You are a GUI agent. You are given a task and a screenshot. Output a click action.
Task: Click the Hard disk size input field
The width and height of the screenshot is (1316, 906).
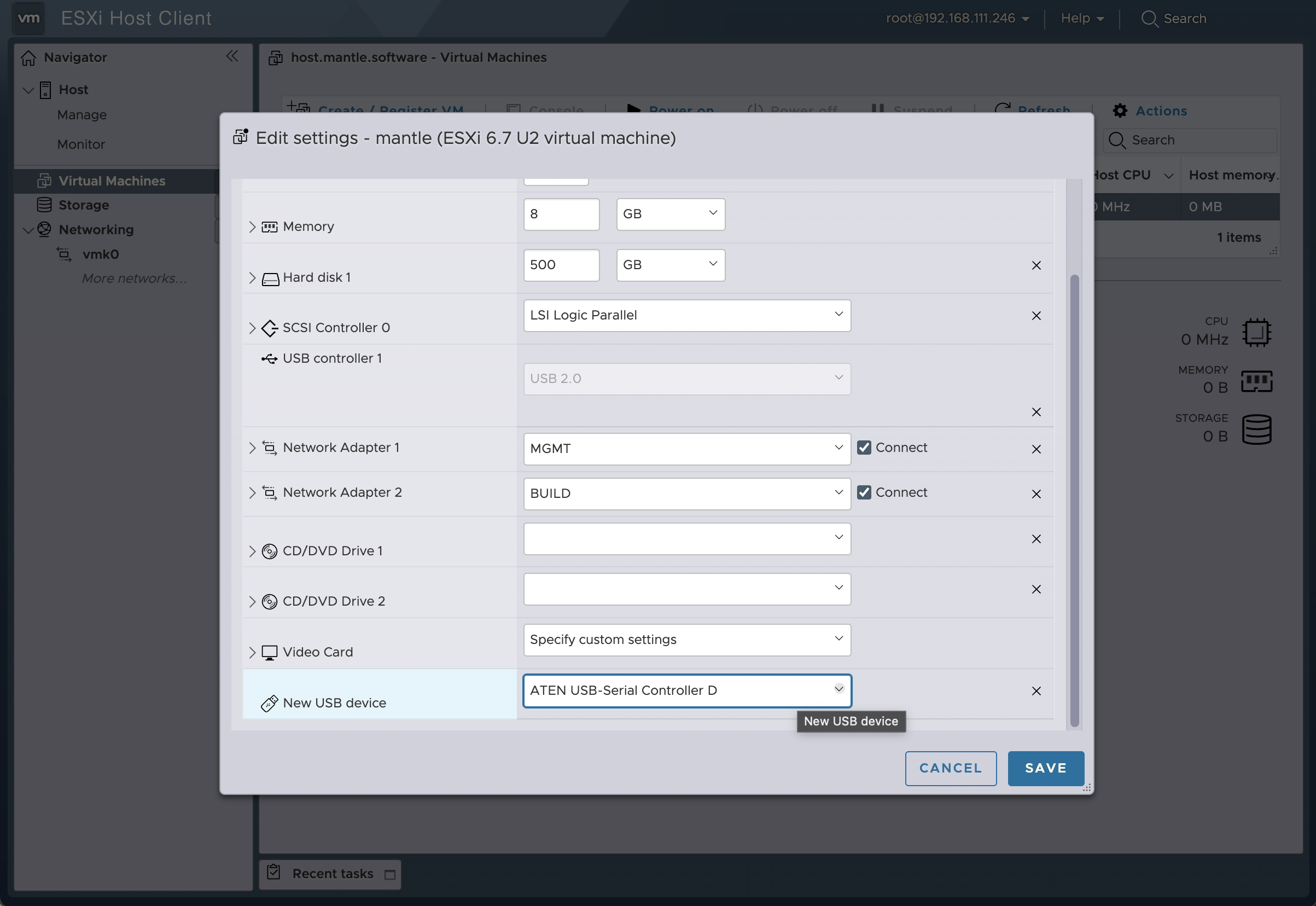click(x=561, y=265)
